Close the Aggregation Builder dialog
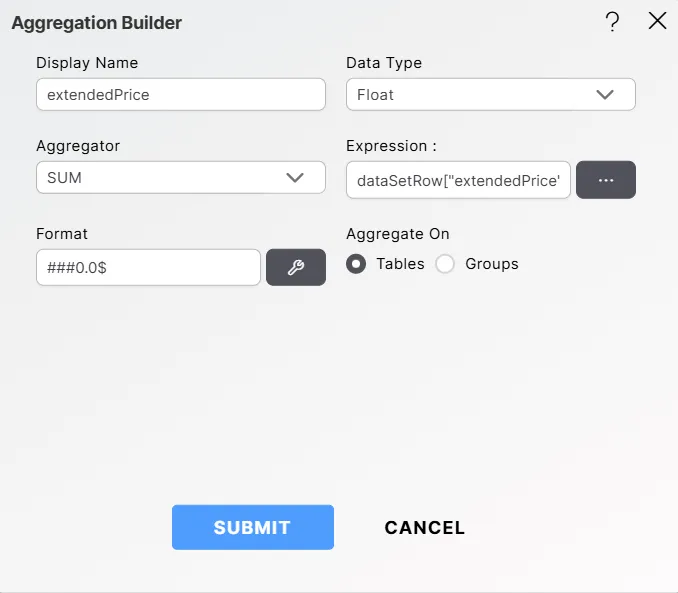 (x=657, y=21)
